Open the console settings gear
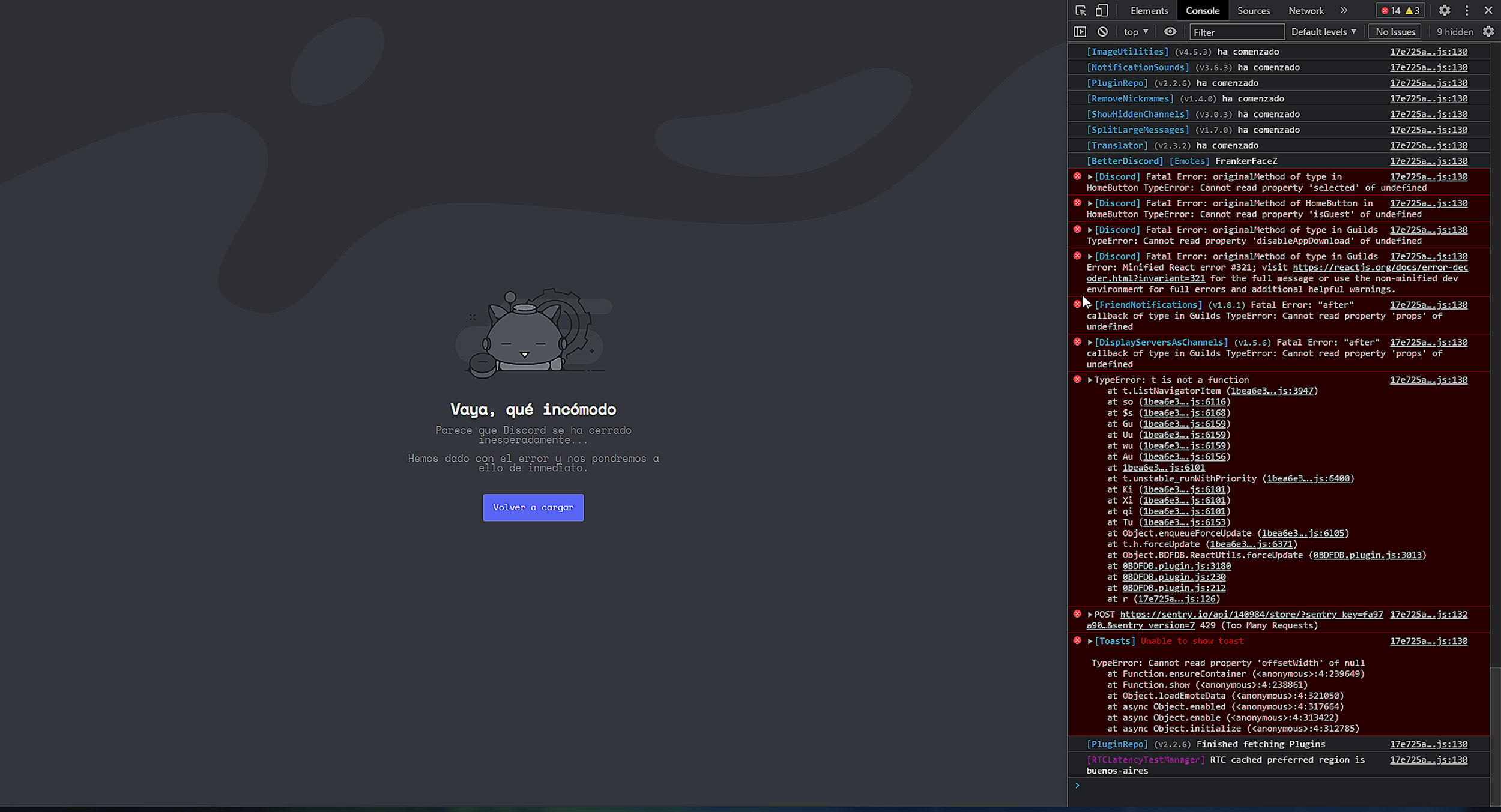Image resolution: width=1501 pixels, height=812 pixels. tap(1487, 31)
